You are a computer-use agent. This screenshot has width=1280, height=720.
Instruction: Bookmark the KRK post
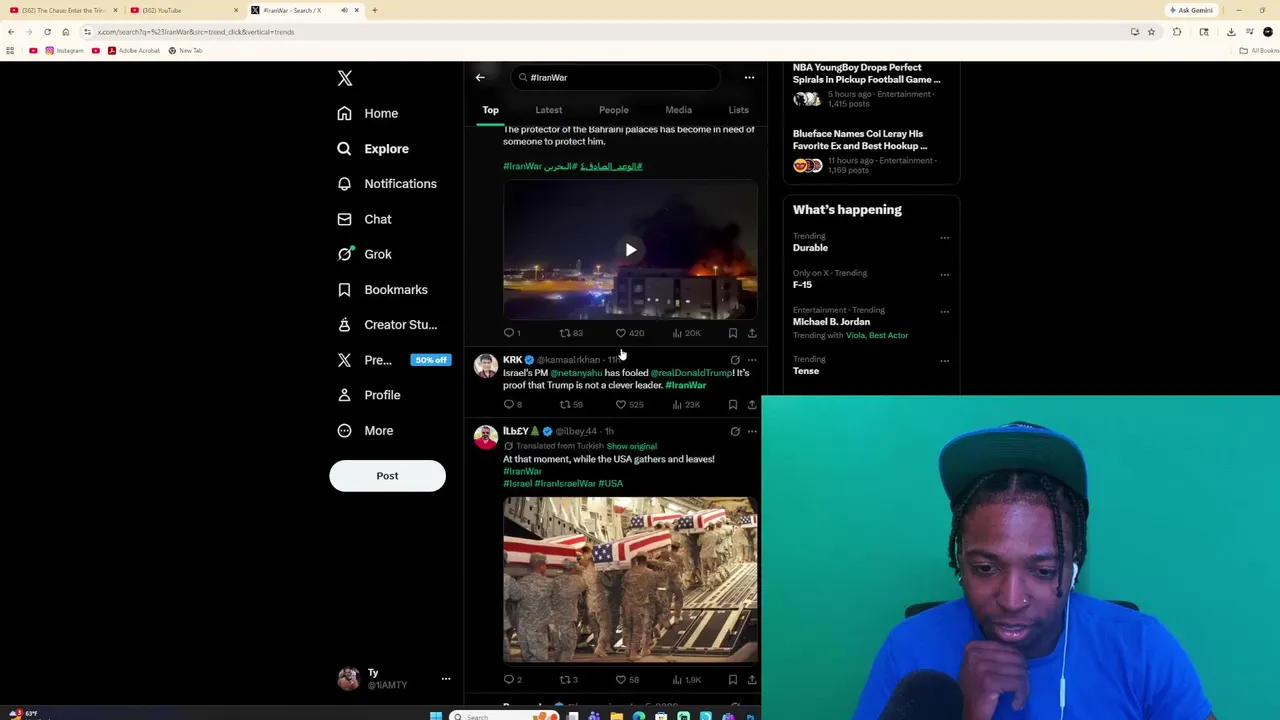pyautogui.click(x=733, y=405)
